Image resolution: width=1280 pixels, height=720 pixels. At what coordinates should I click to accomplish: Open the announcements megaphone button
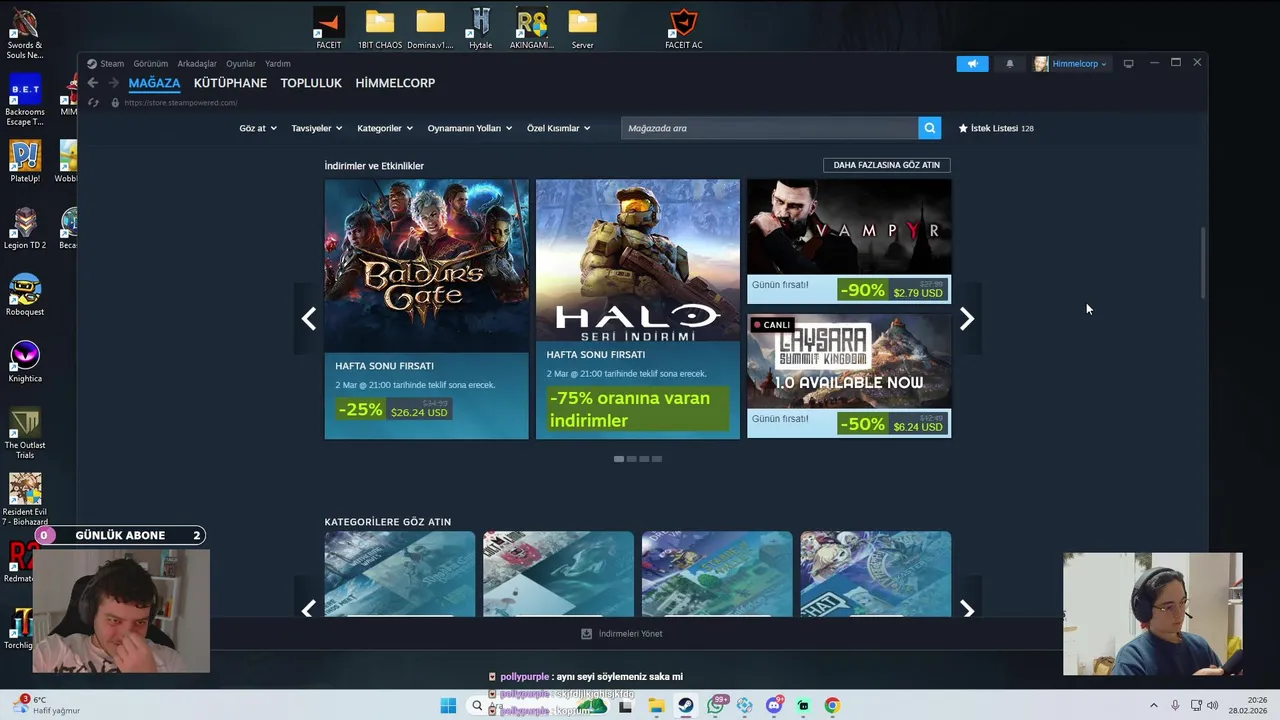pyautogui.click(x=972, y=63)
